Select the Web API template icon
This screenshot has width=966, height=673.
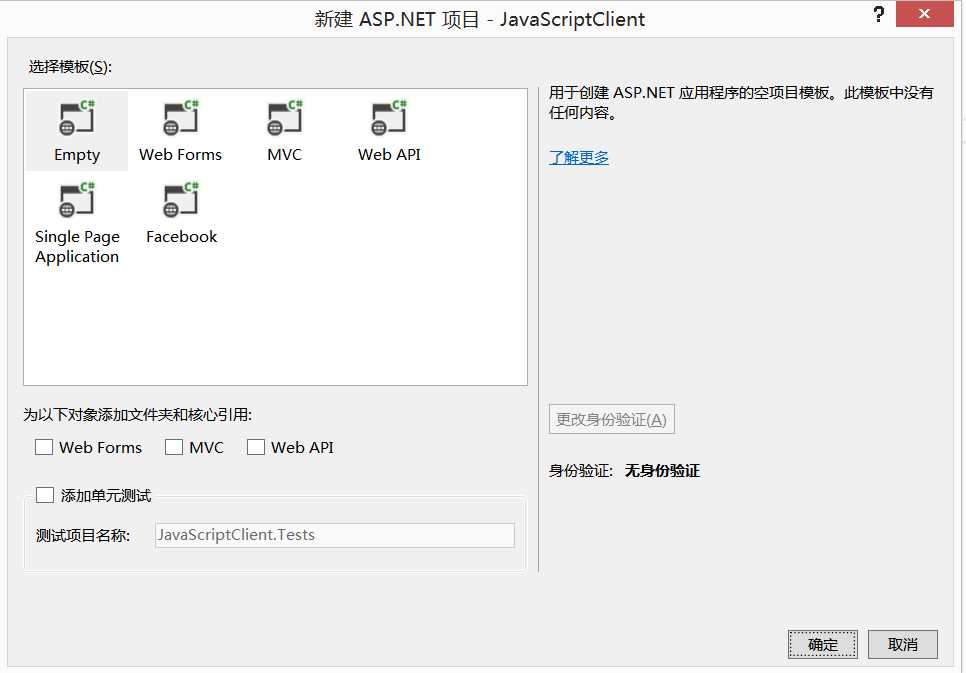[x=389, y=118]
